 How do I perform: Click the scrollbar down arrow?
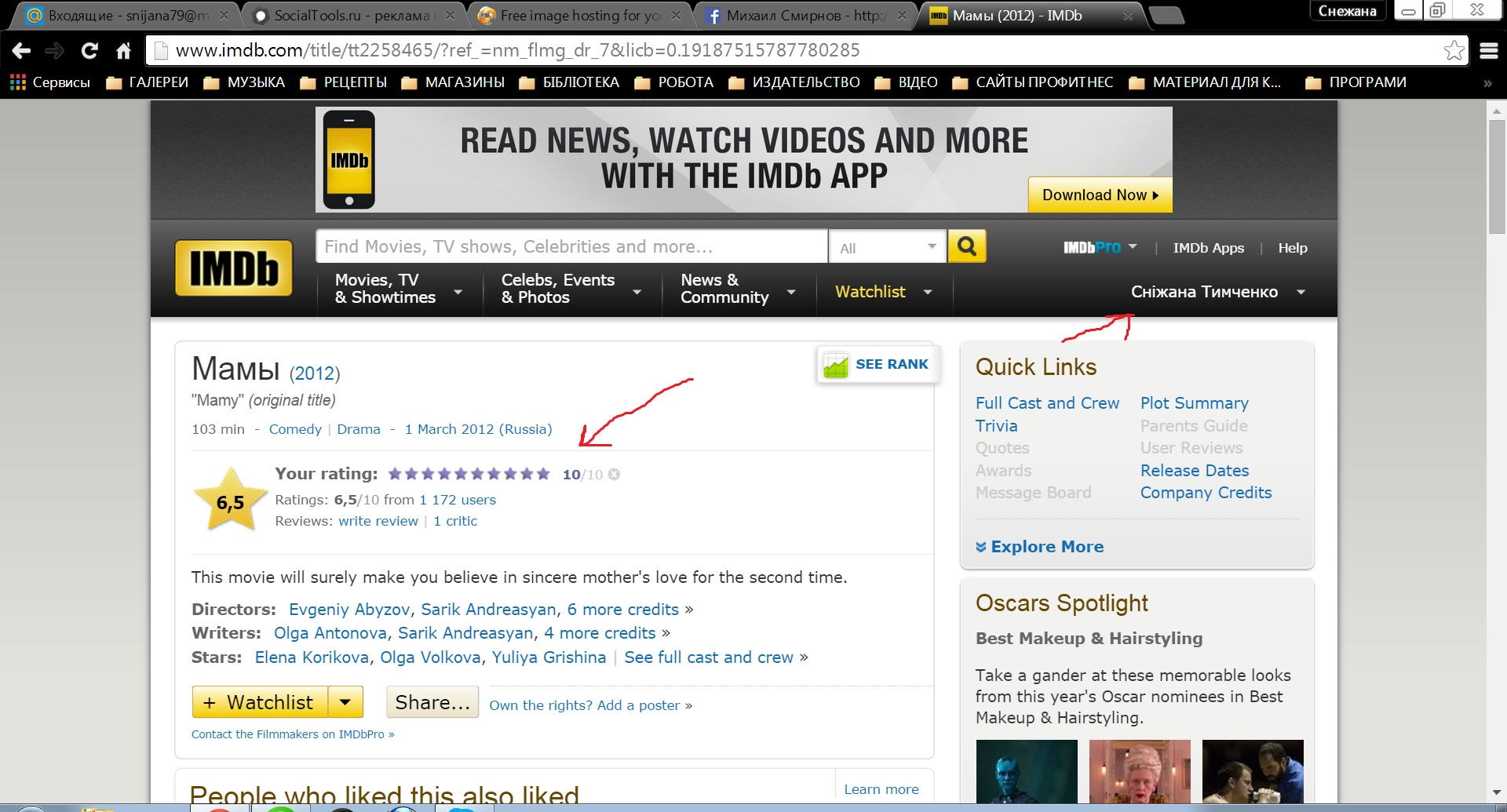[1496, 792]
